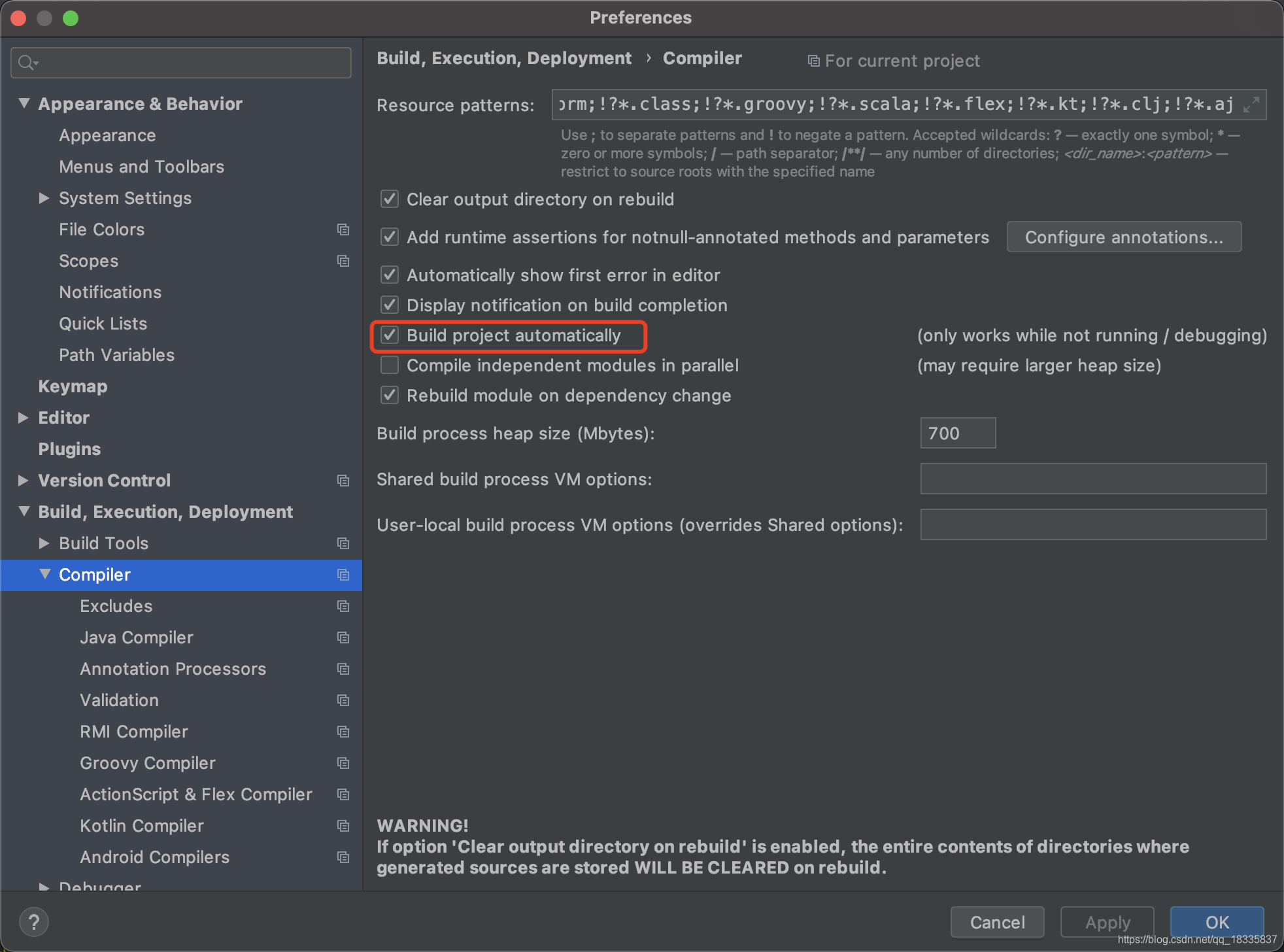Expand the Editor settings section

pyautogui.click(x=24, y=418)
